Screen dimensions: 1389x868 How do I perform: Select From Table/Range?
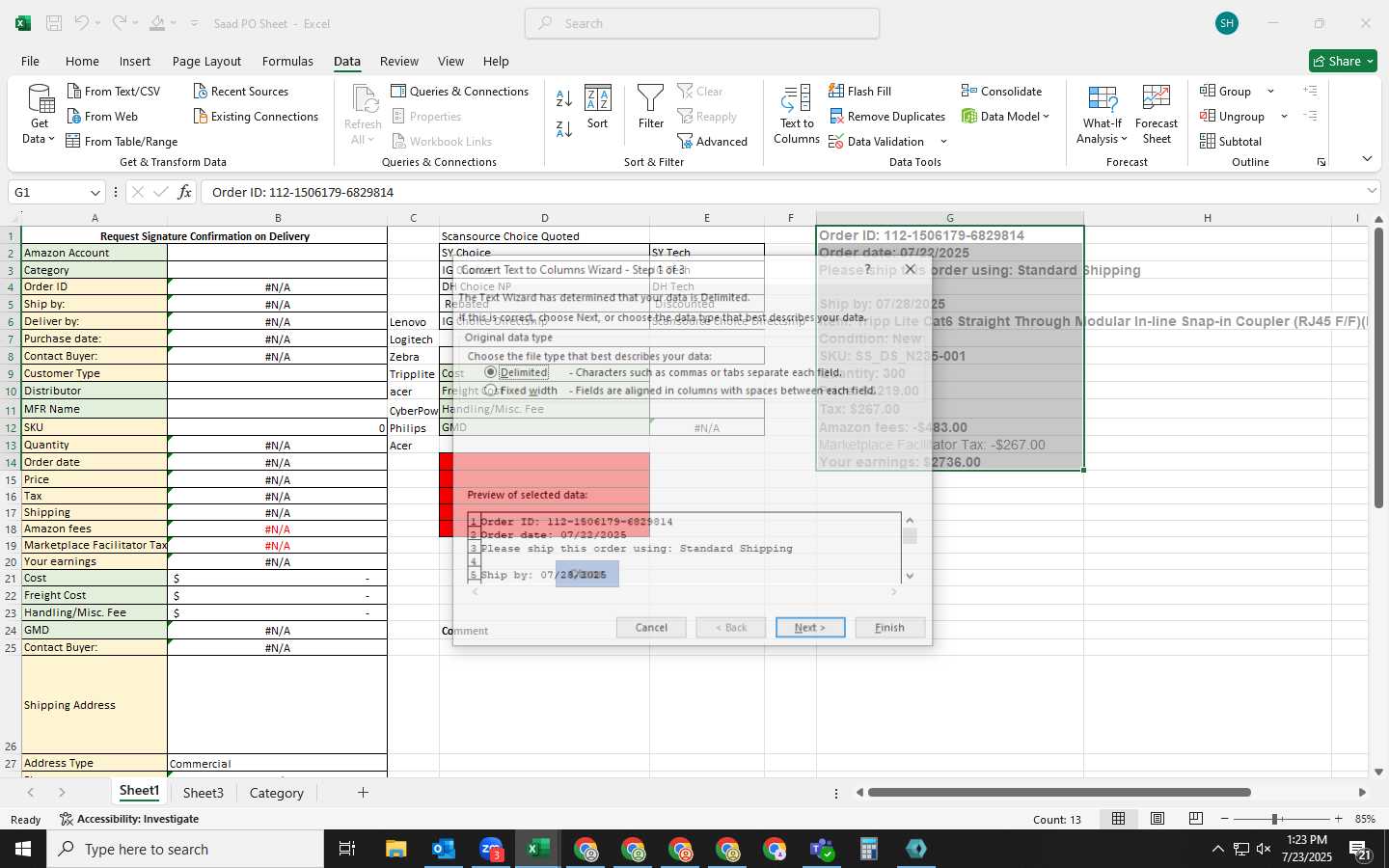point(123,141)
